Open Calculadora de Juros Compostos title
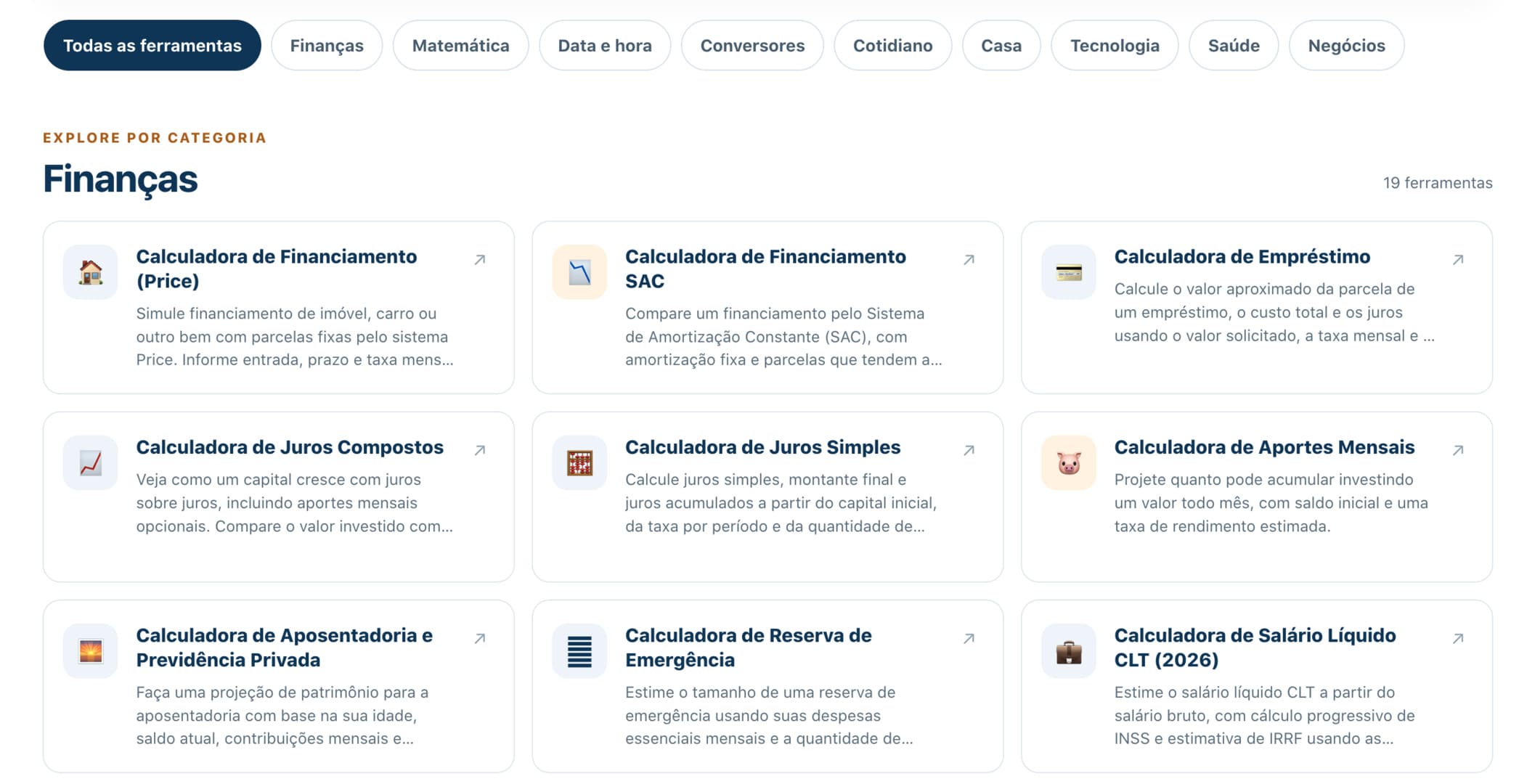 point(290,447)
